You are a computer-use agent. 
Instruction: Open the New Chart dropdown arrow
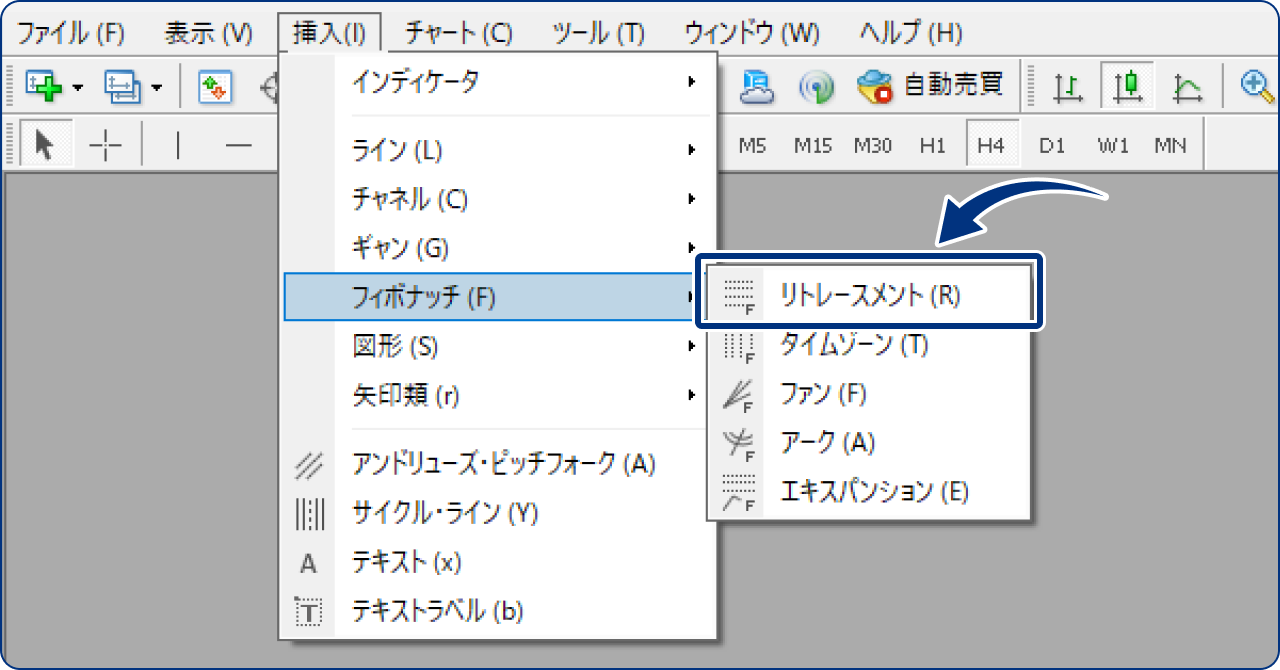[77, 88]
